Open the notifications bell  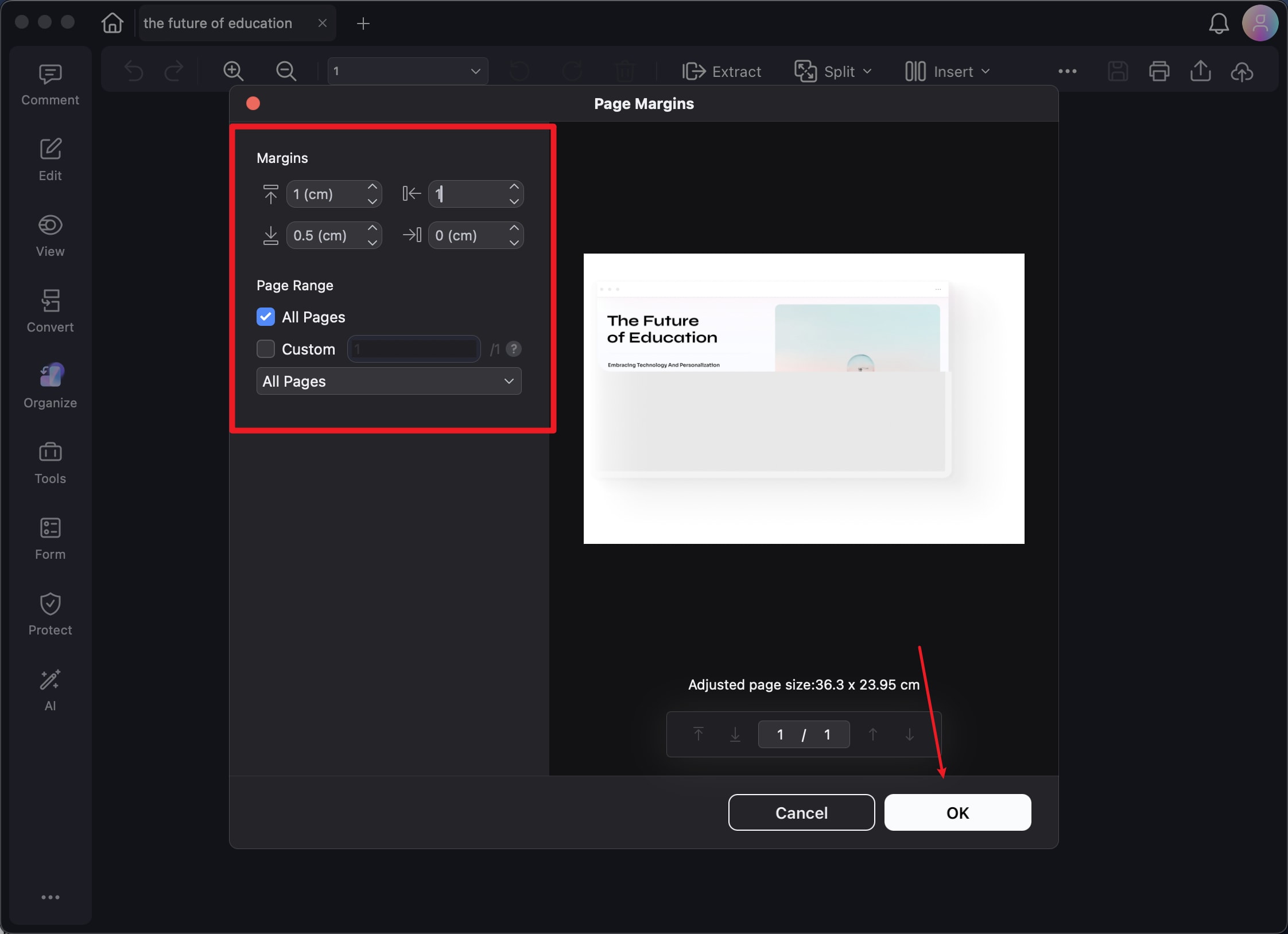pos(1219,24)
